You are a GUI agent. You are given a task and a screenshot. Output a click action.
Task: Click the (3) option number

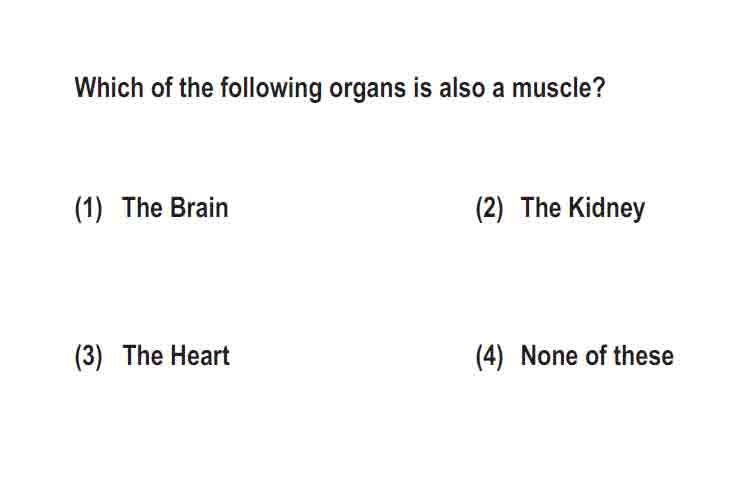click(x=88, y=356)
